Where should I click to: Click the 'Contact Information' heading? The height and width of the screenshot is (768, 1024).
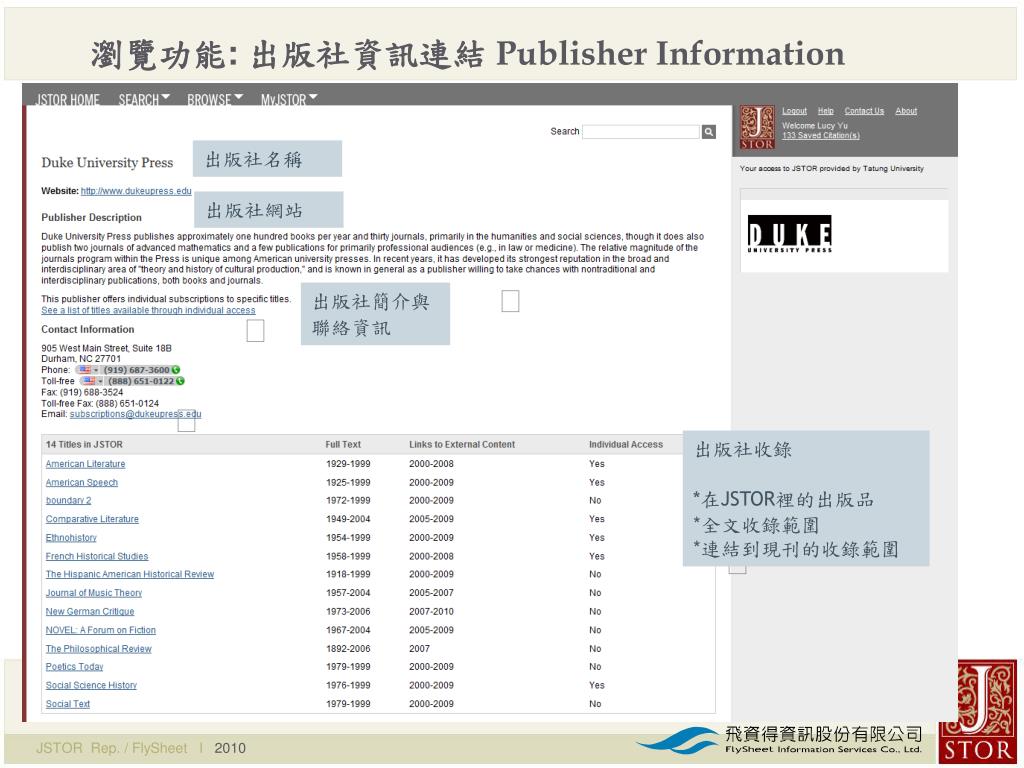point(88,329)
